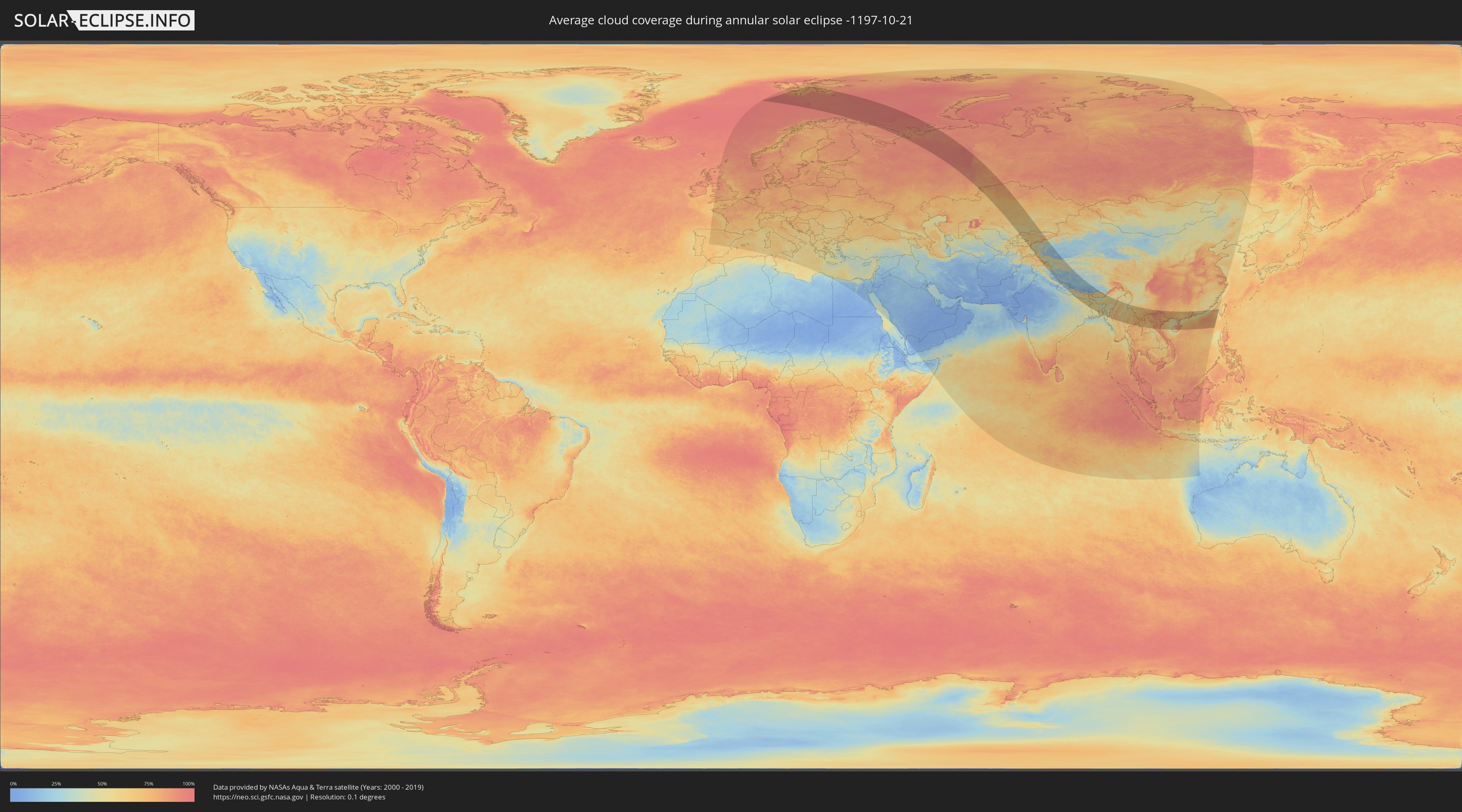1462x812 pixels.
Task: Click the '50%' legend label
Action: (102, 784)
